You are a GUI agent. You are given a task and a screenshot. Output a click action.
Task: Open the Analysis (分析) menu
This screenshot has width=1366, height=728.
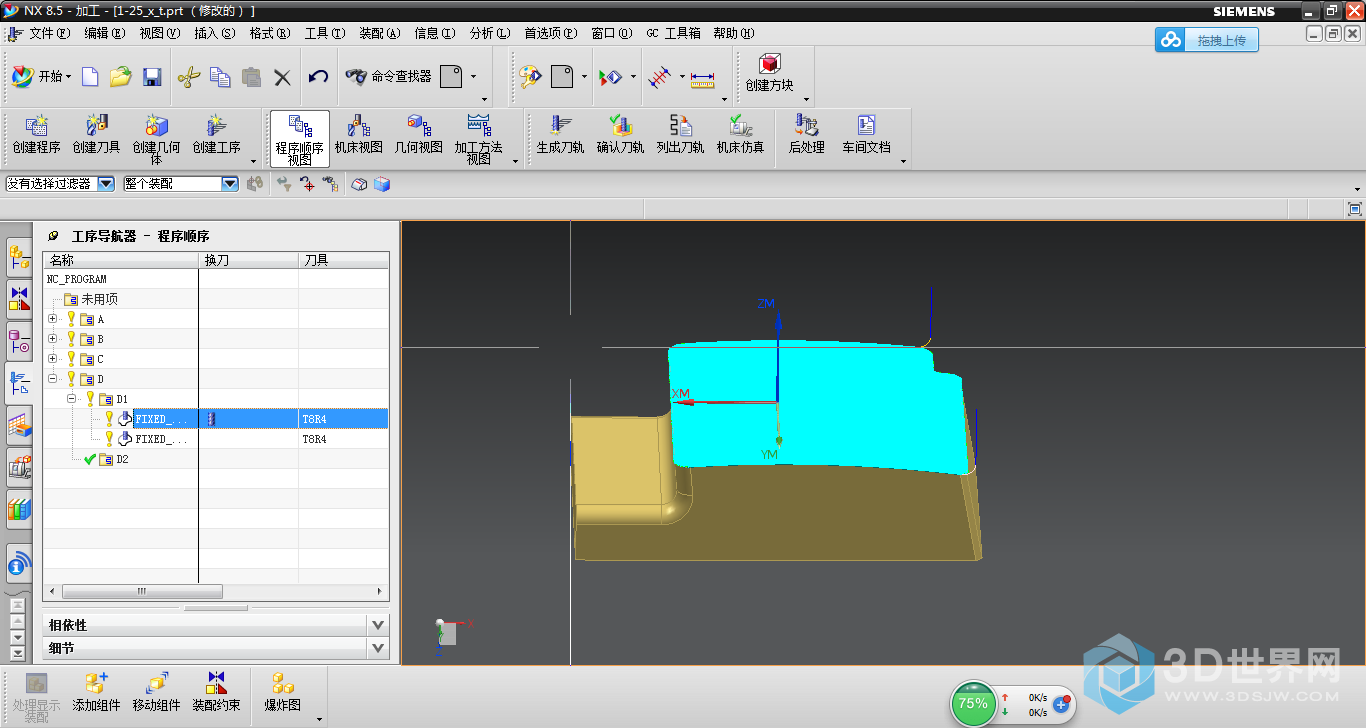click(489, 33)
